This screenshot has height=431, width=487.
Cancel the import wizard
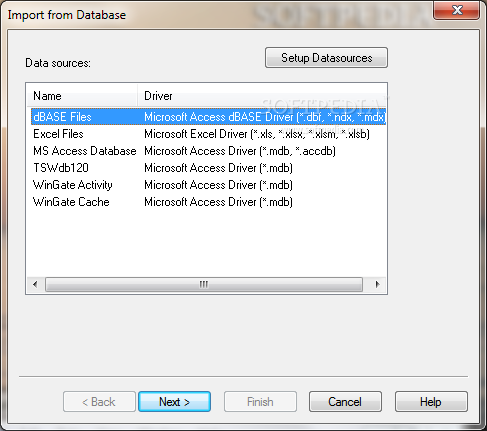(x=345, y=402)
